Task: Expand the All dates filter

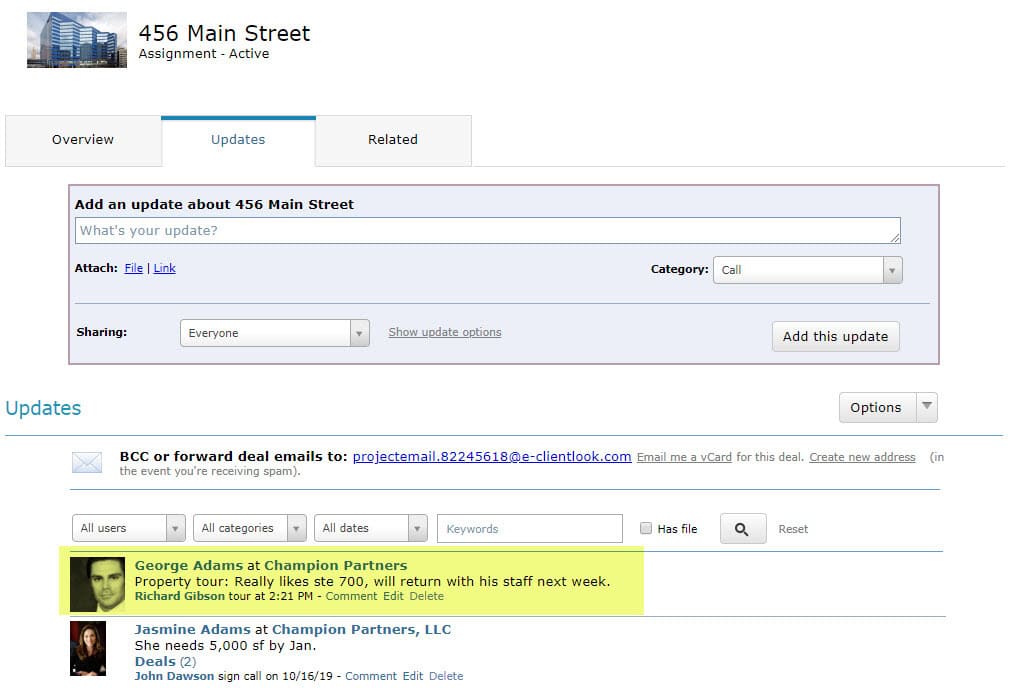Action: click(371, 528)
